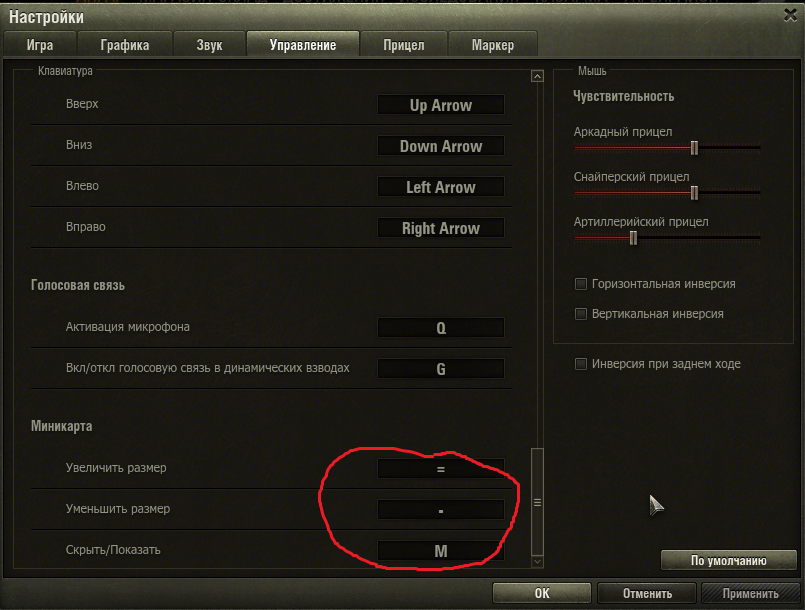The width and height of the screenshot is (805, 610).
Task: Change the Вниз key binding (Down Arrow)
Action: pyautogui.click(x=440, y=146)
